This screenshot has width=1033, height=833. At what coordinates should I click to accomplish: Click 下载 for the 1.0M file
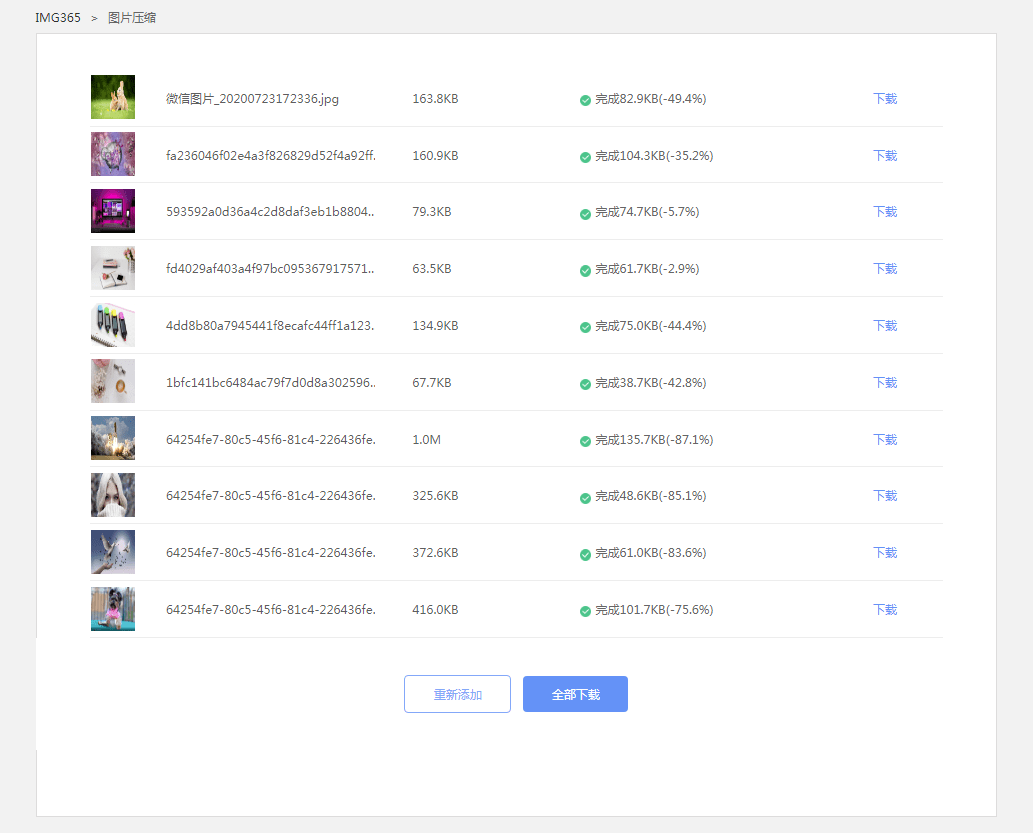click(885, 440)
